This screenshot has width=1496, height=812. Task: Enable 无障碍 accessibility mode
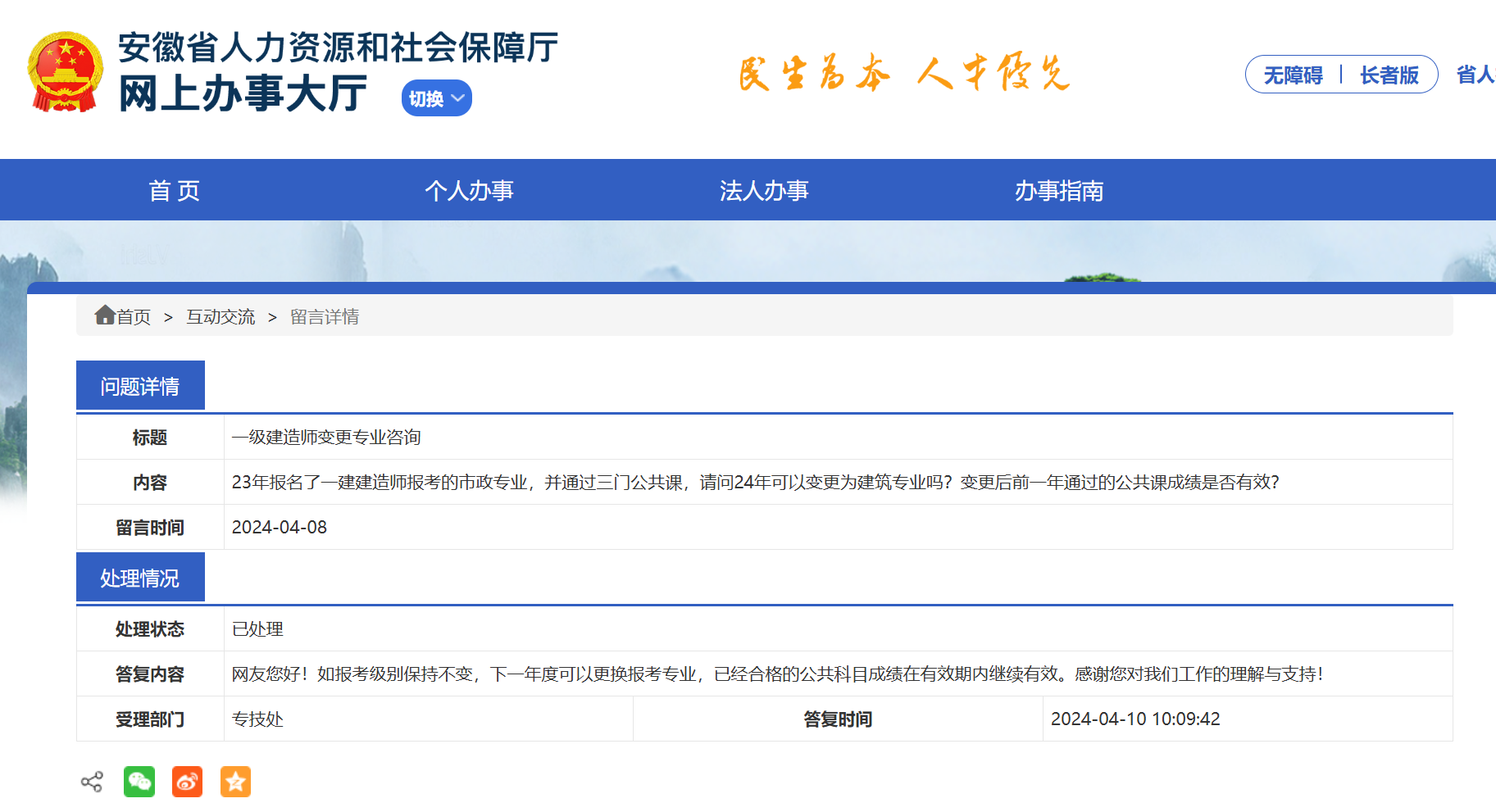point(1293,75)
